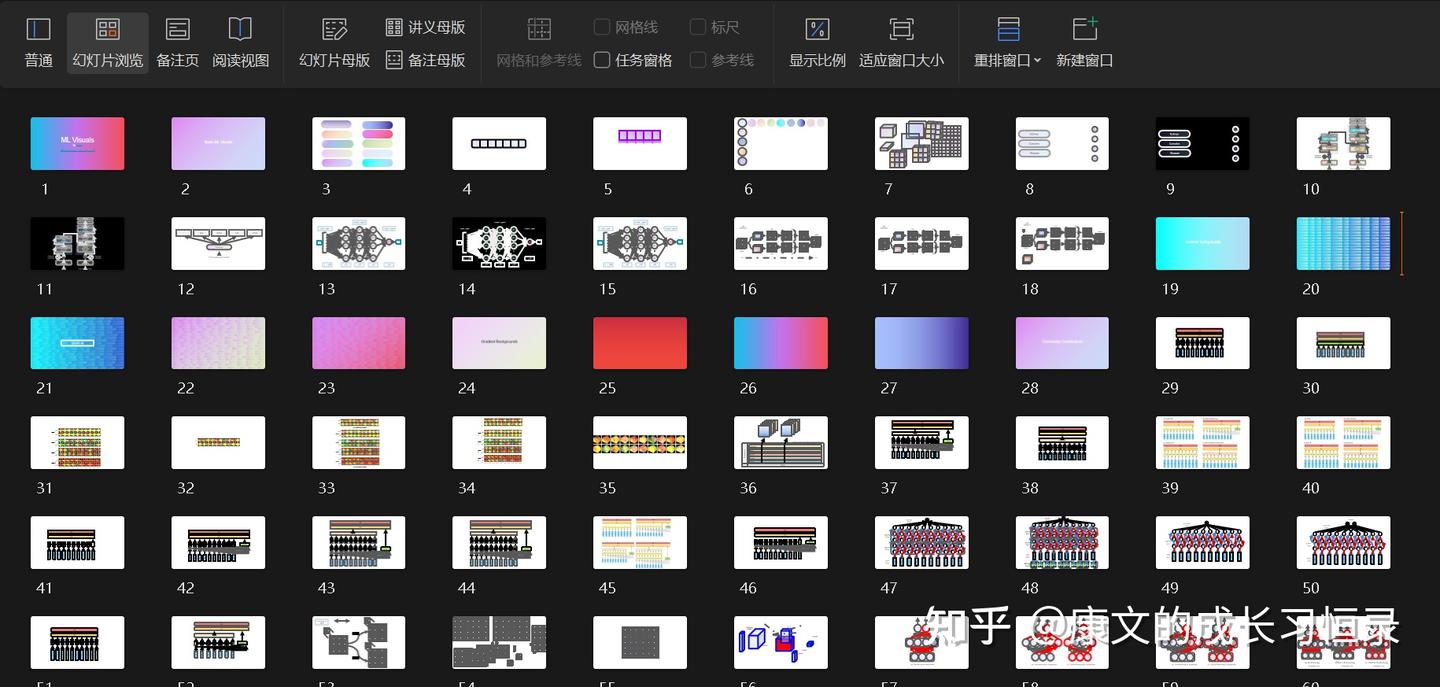
Task: Open the 显示比例 zoom dialog
Action: (817, 42)
